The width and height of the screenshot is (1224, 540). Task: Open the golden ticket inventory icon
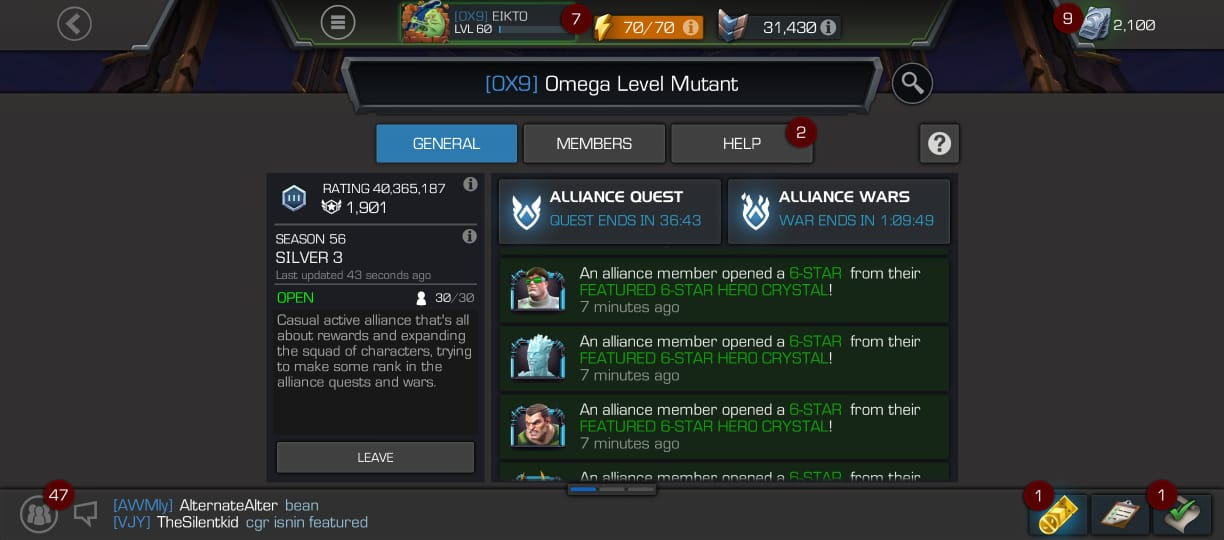point(1058,515)
